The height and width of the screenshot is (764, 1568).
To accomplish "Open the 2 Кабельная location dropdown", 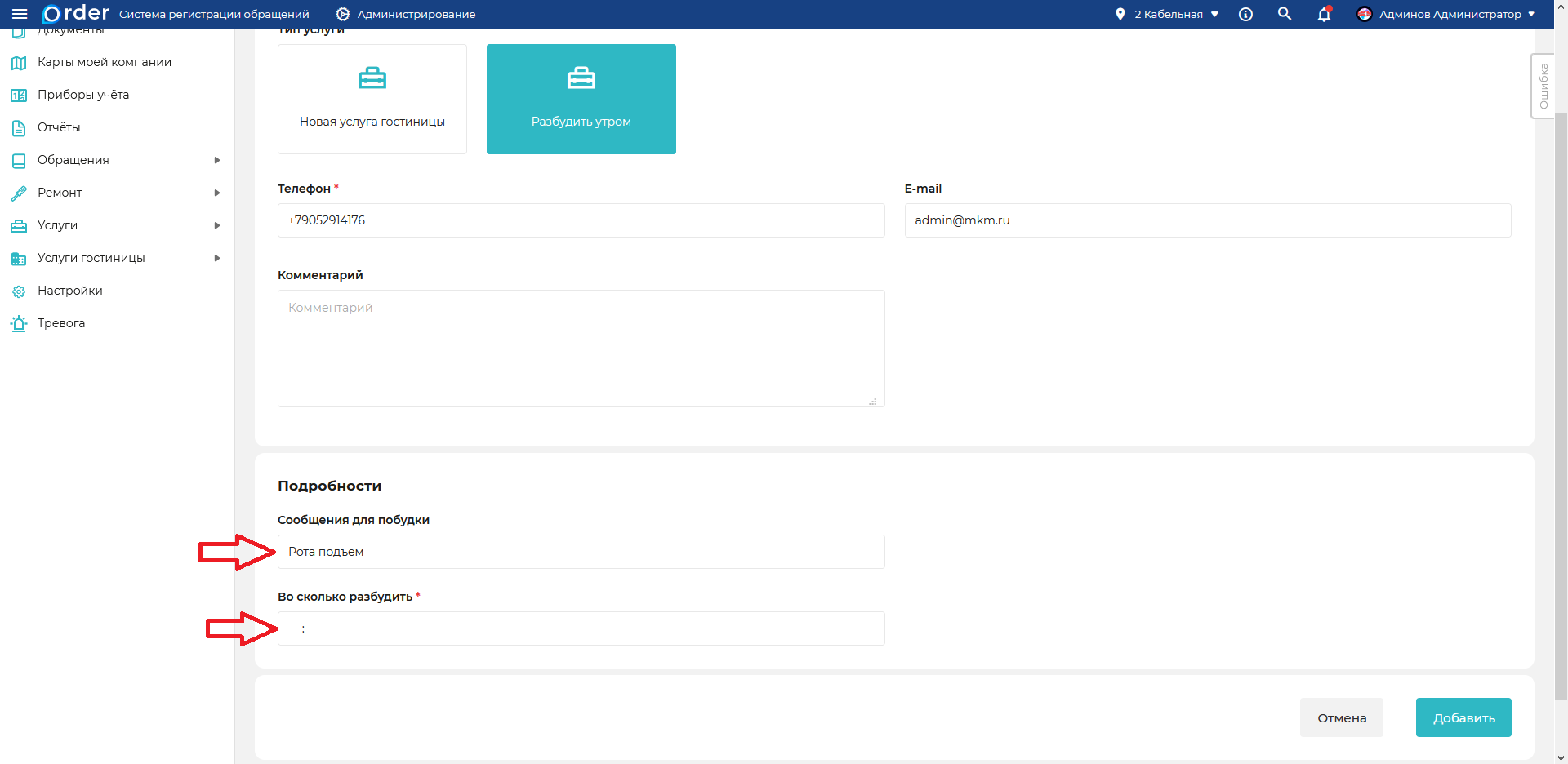I will point(1168,14).
